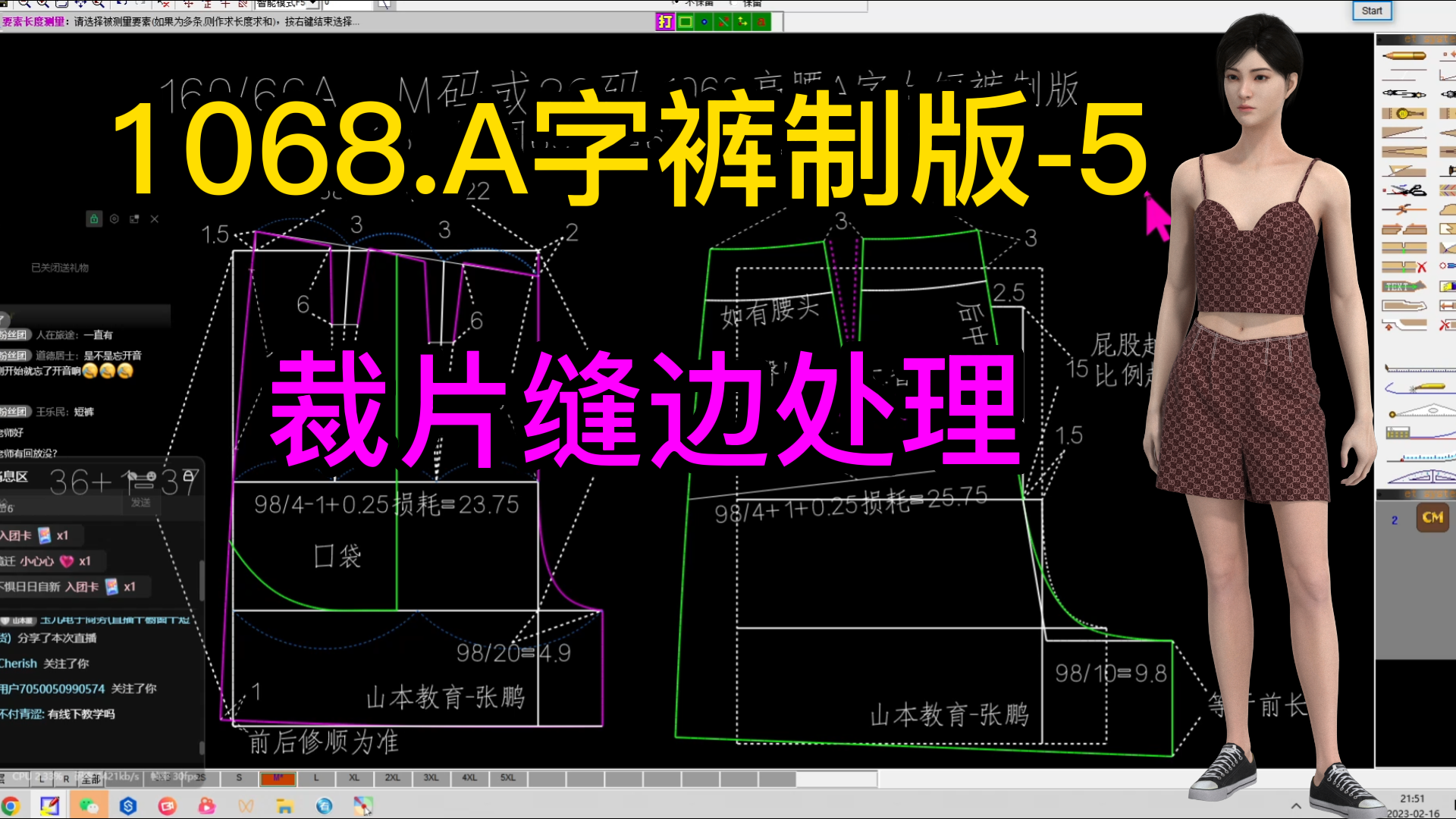Screen dimensions: 1456x819
Task: Select the compass tool in the right toolbar
Action: (1404, 94)
